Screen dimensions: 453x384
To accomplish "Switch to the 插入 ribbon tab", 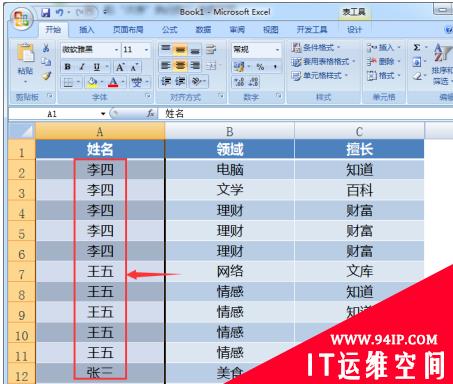I will click(86, 30).
